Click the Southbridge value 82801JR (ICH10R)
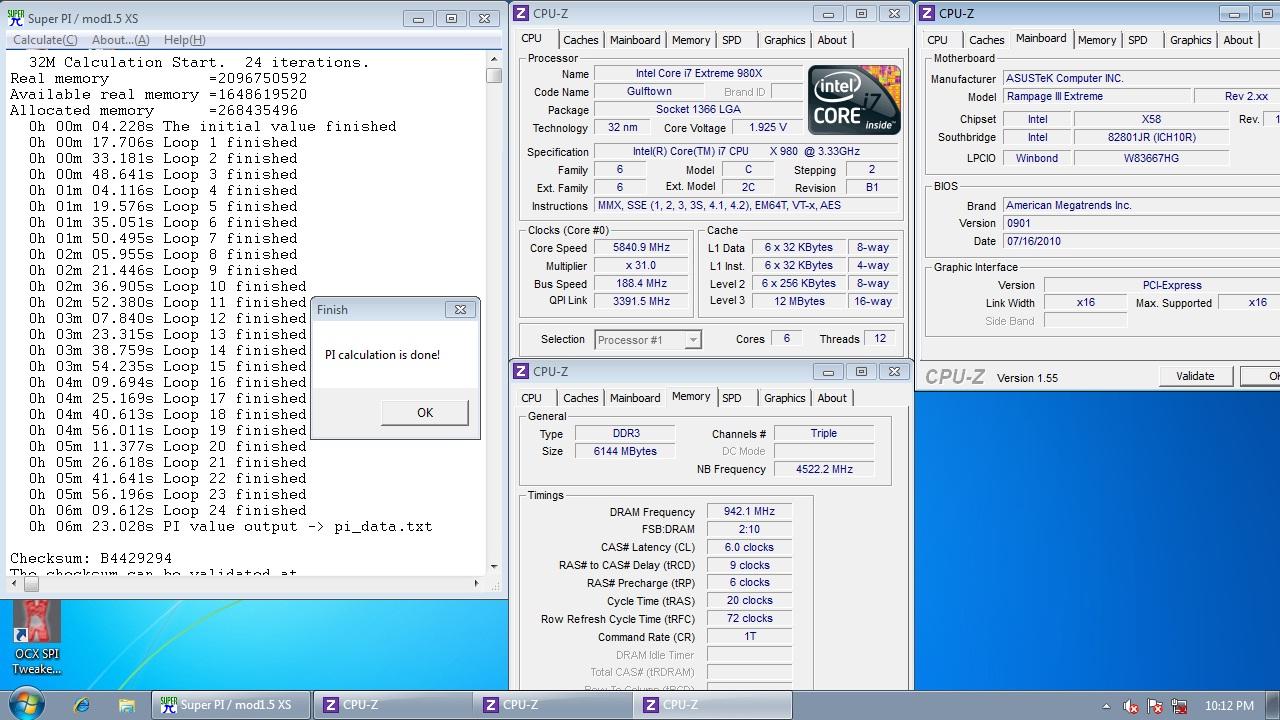1280x720 pixels. pyautogui.click(x=1152, y=138)
